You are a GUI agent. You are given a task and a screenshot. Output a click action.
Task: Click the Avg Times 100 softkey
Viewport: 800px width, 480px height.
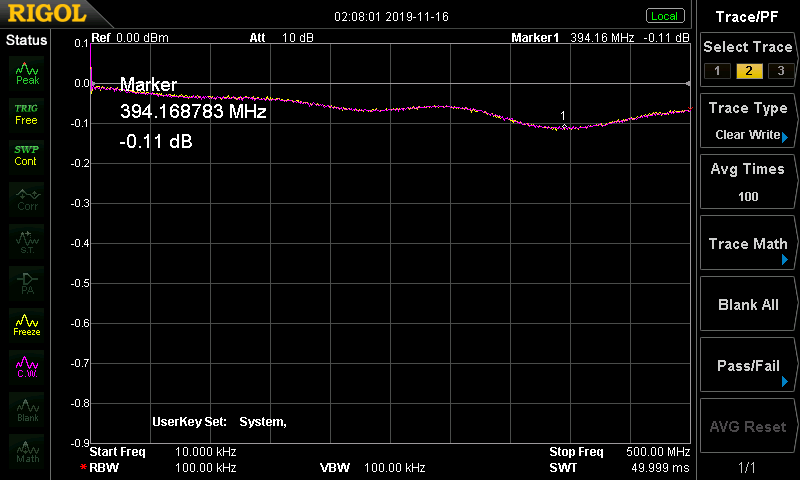(748, 182)
